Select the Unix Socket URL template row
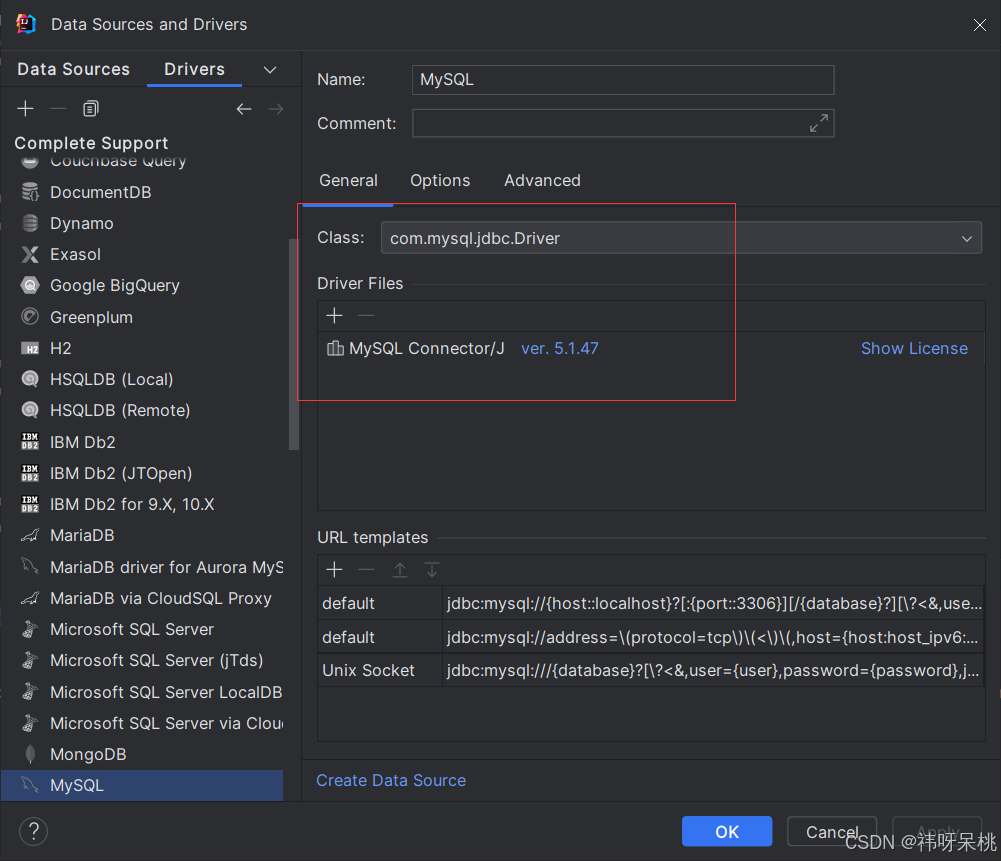1001x861 pixels. pos(651,670)
